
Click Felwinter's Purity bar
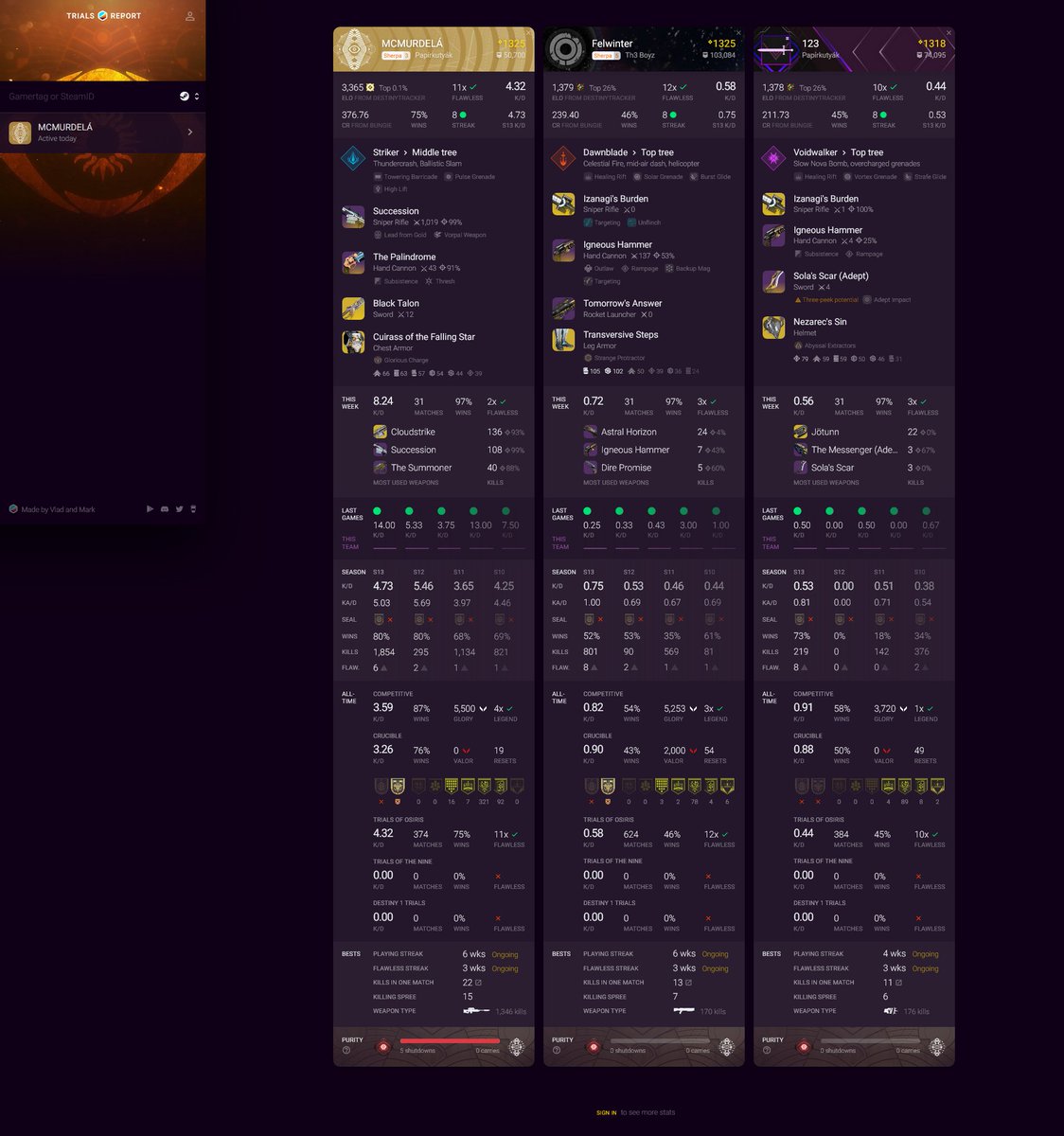(x=660, y=1040)
